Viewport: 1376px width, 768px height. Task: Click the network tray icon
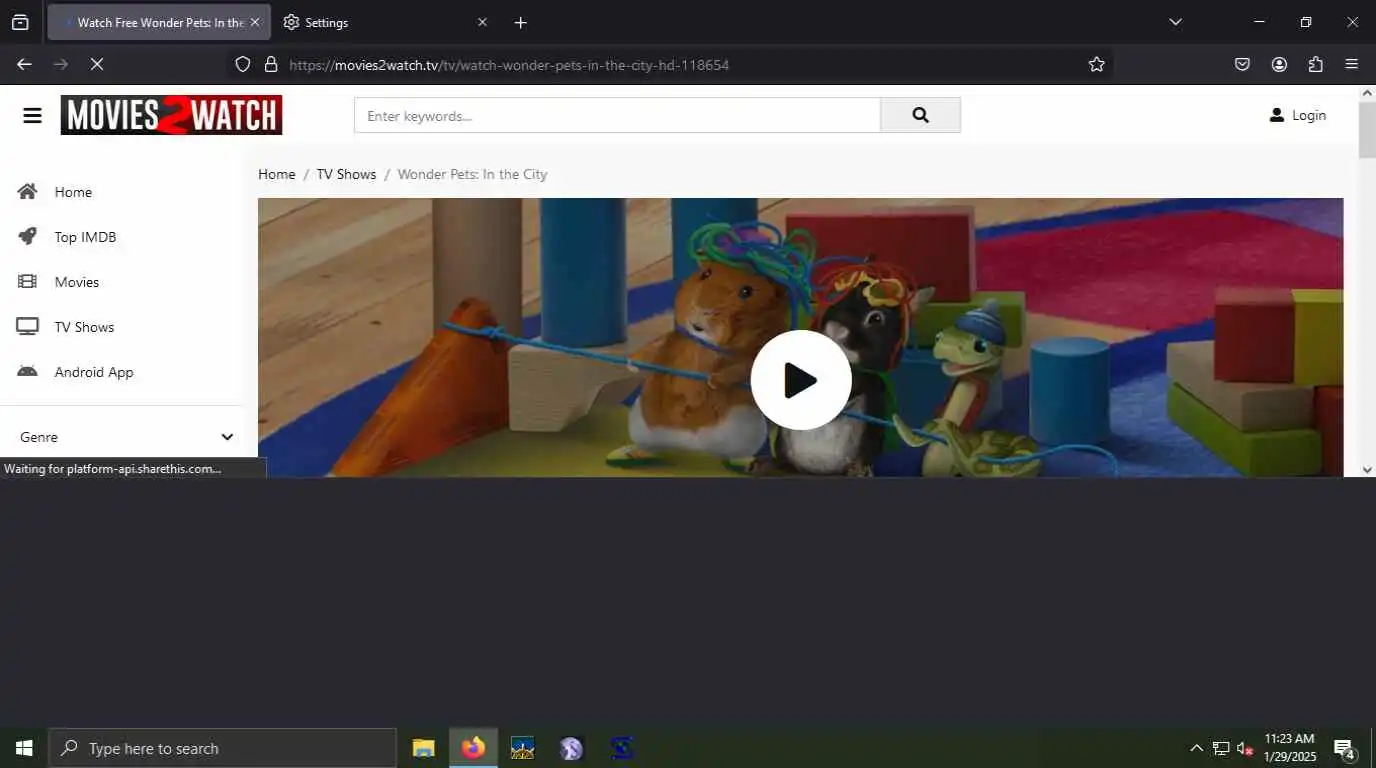pyautogui.click(x=1220, y=748)
